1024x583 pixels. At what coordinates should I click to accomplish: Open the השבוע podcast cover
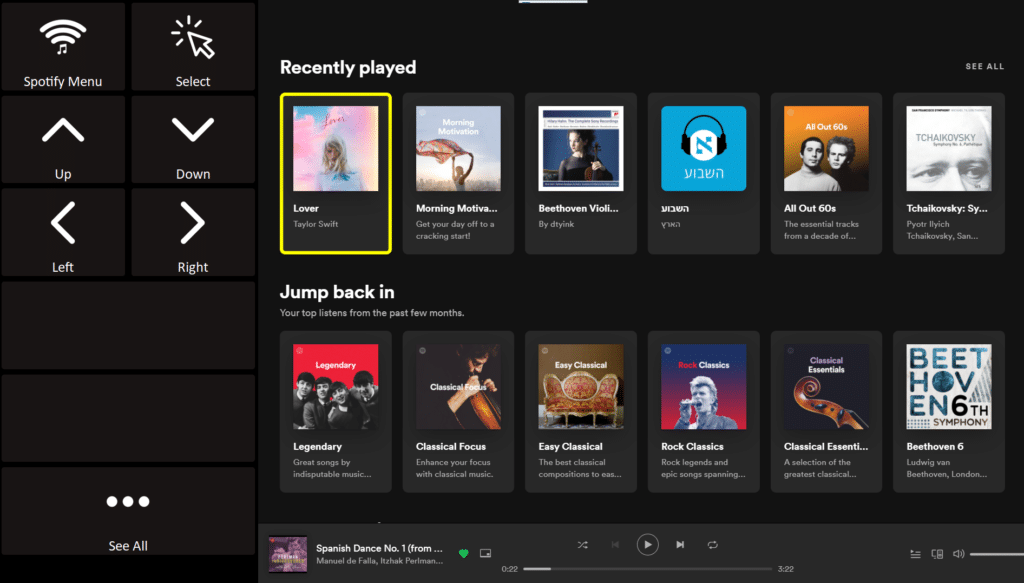[703, 149]
